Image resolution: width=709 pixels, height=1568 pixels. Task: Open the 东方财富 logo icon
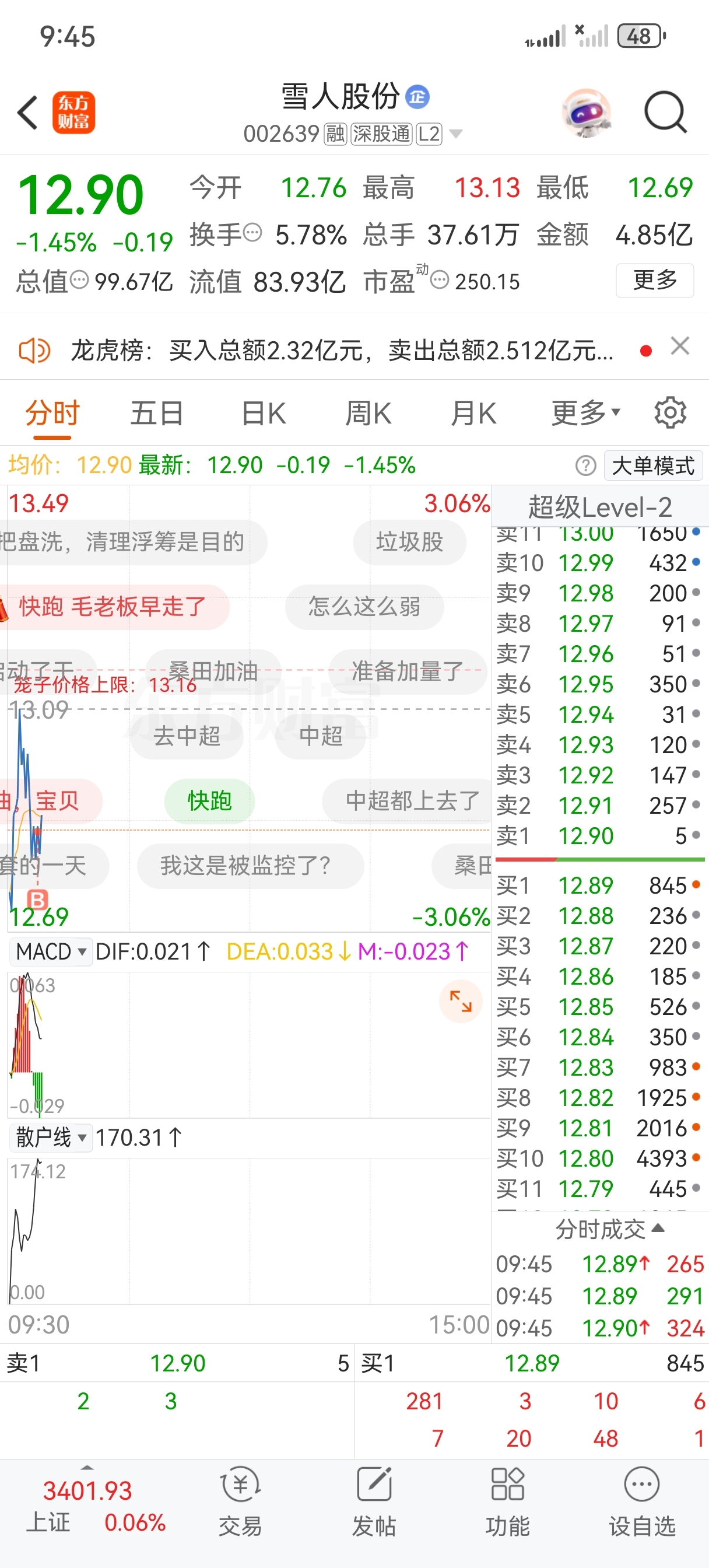click(73, 113)
